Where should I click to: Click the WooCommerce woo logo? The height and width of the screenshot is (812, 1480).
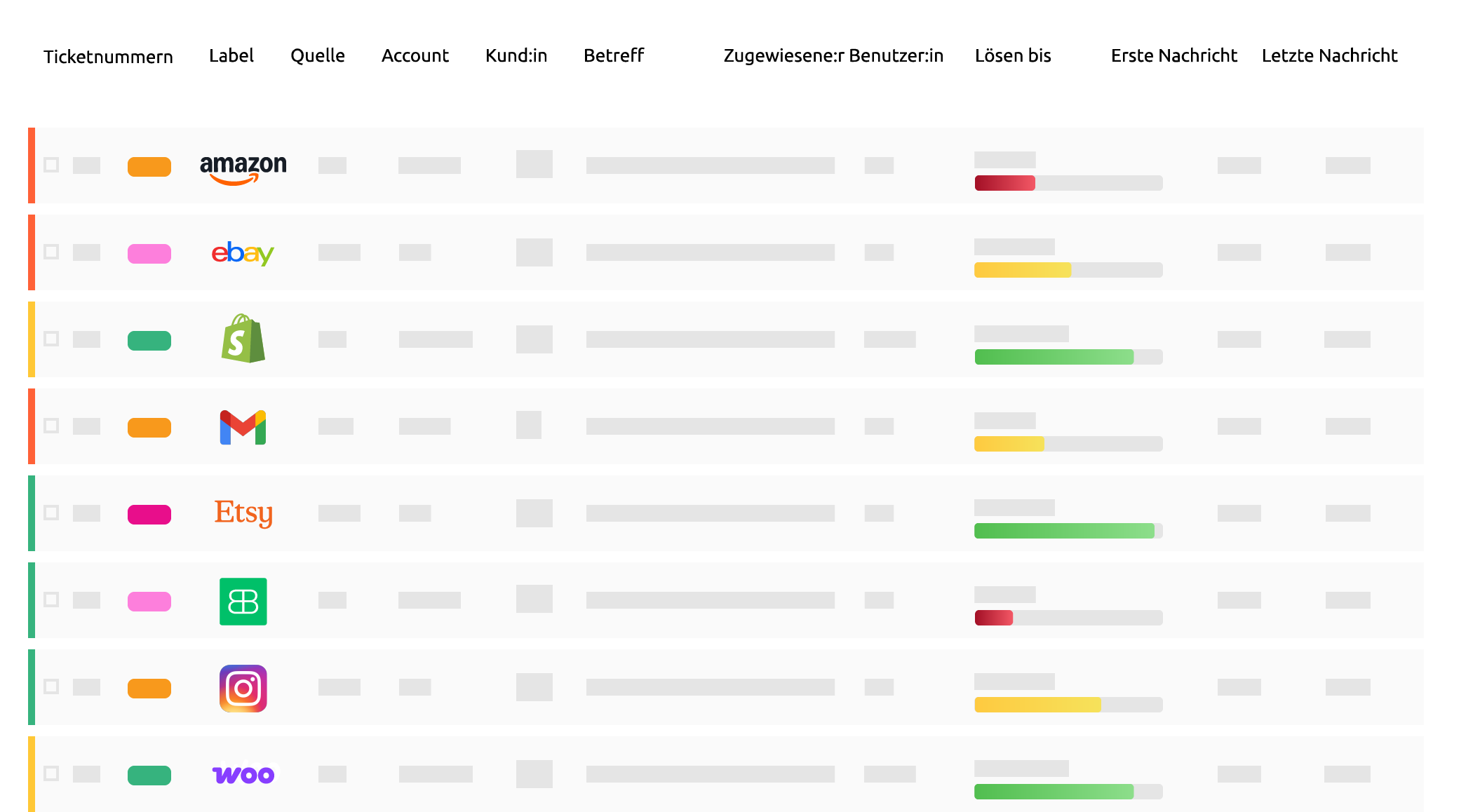pos(243,775)
